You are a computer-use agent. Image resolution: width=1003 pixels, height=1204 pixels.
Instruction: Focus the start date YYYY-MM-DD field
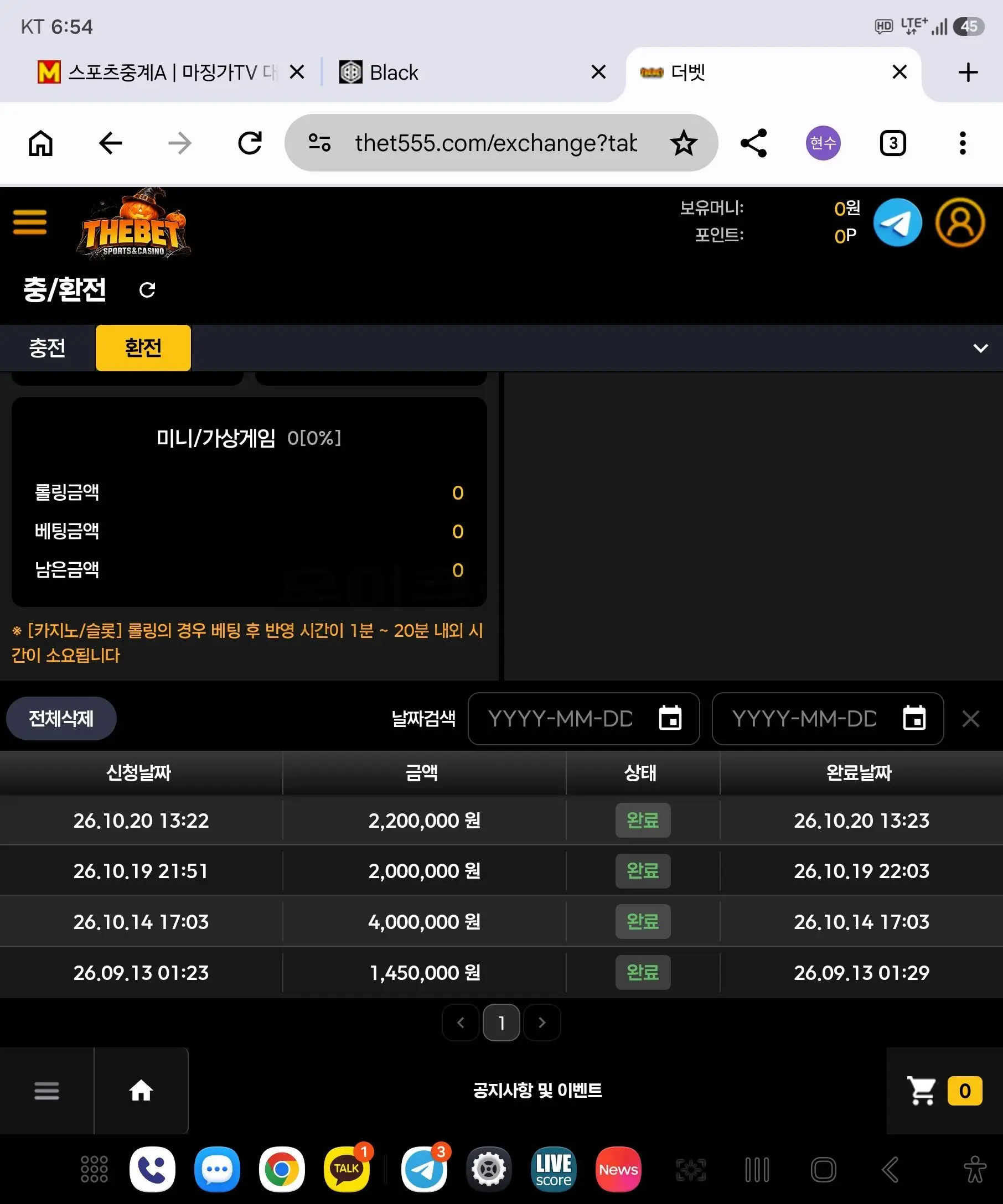click(583, 718)
